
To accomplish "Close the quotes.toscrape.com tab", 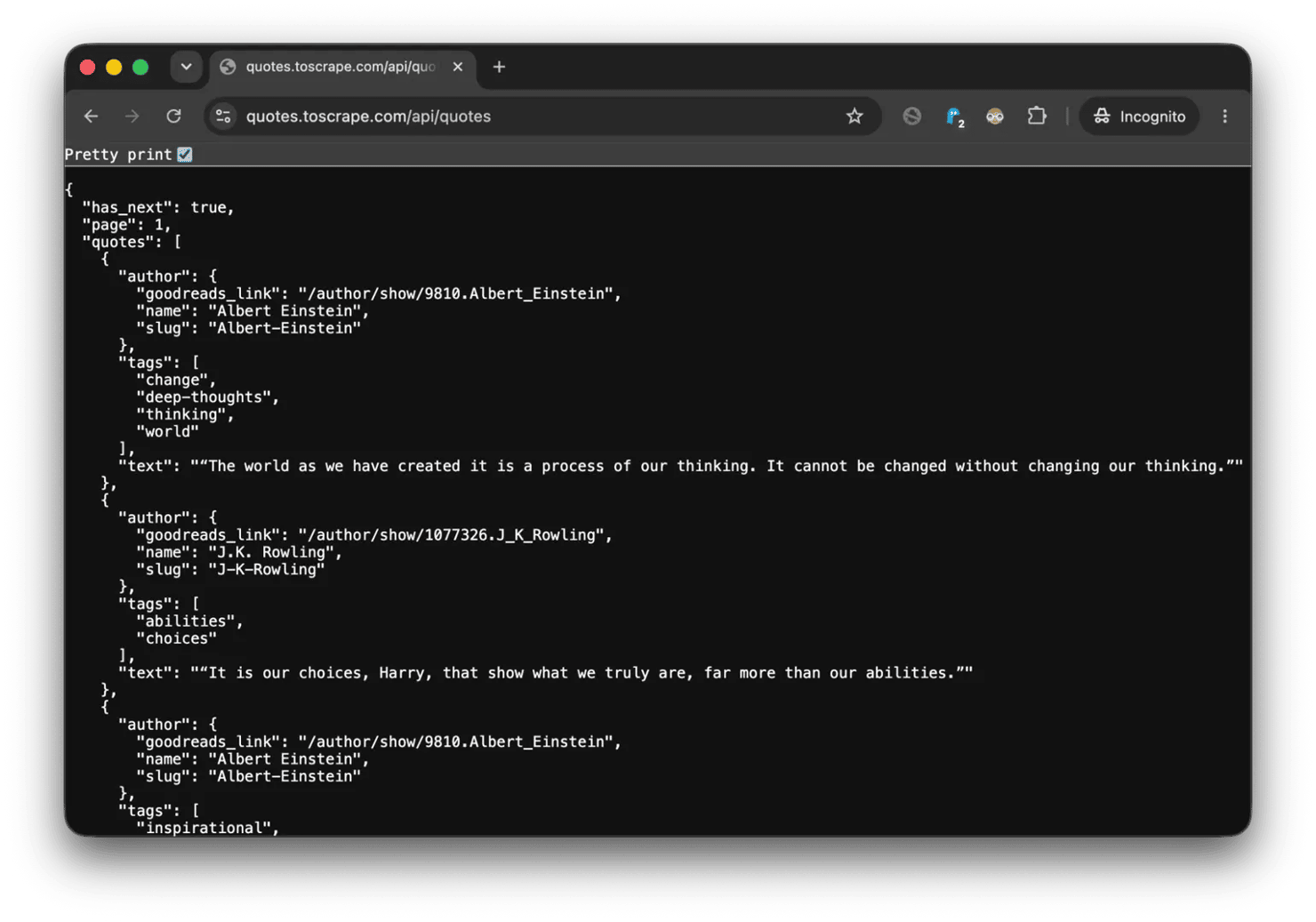I will 458,67.
